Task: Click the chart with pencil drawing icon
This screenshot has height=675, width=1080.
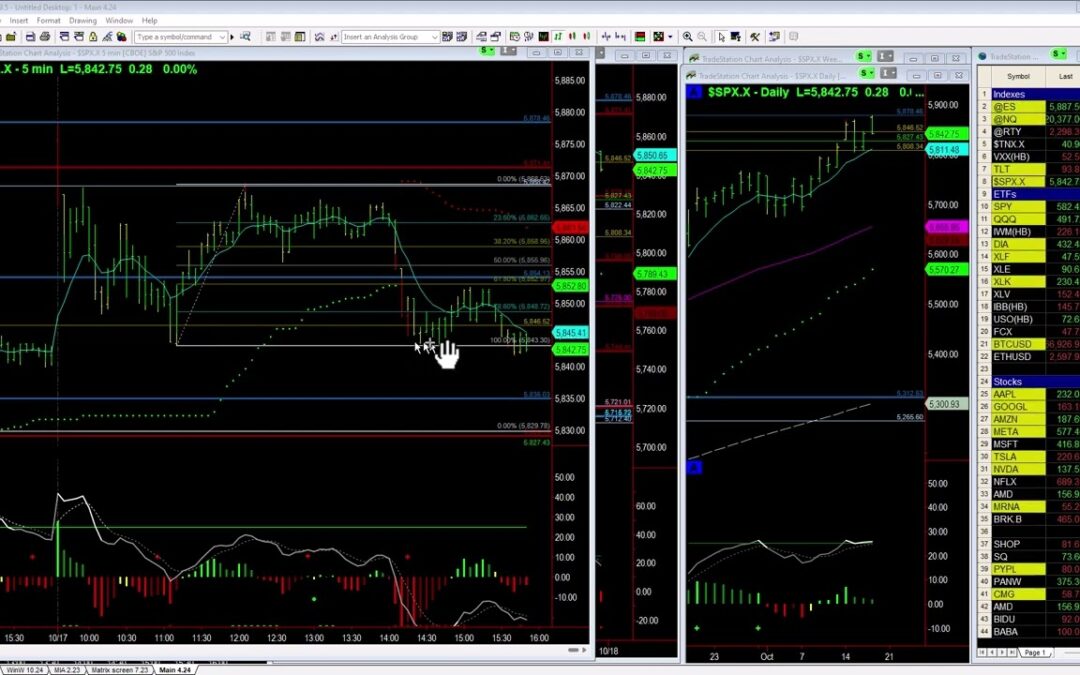Action: point(107,37)
